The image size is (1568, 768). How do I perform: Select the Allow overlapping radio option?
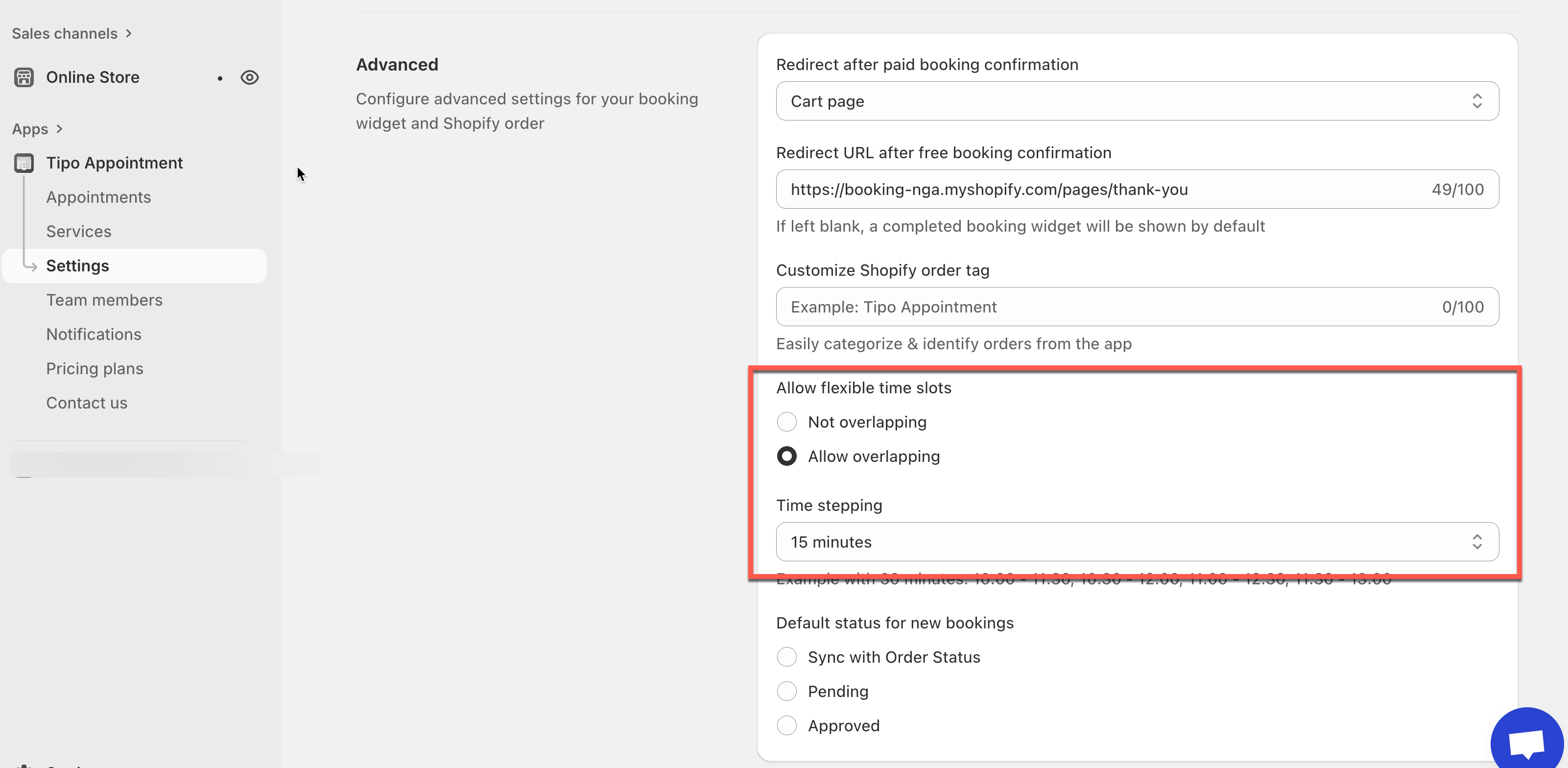[x=786, y=456]
